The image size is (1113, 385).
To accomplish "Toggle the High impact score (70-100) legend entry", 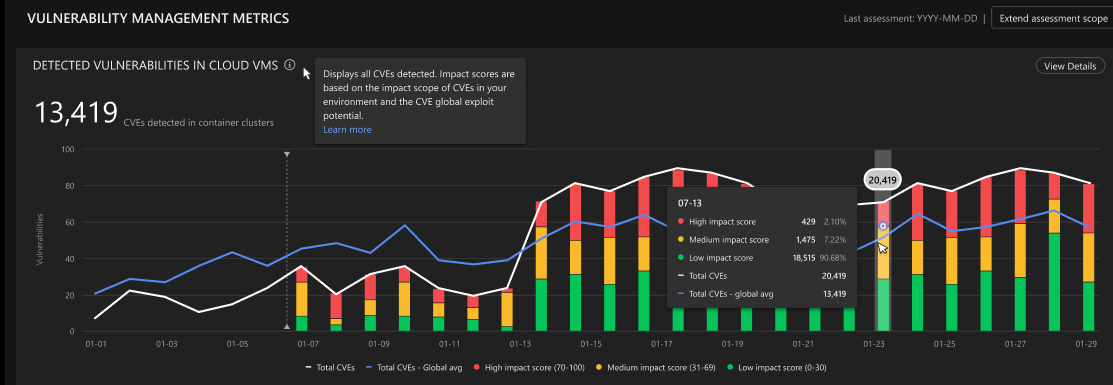I will point(530,367).
